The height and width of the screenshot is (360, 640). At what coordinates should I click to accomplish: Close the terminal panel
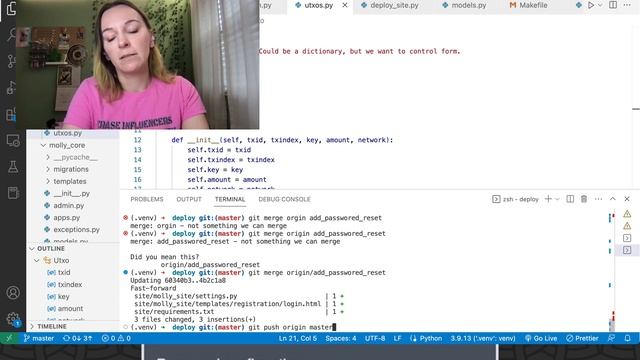[x=627, y=199]
